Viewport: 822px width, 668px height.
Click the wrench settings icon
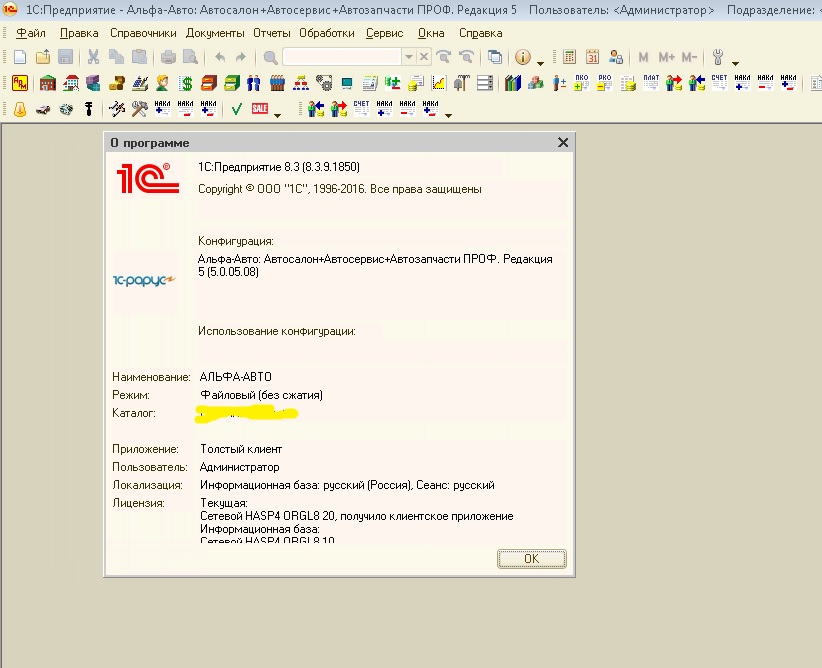[718, 57]
